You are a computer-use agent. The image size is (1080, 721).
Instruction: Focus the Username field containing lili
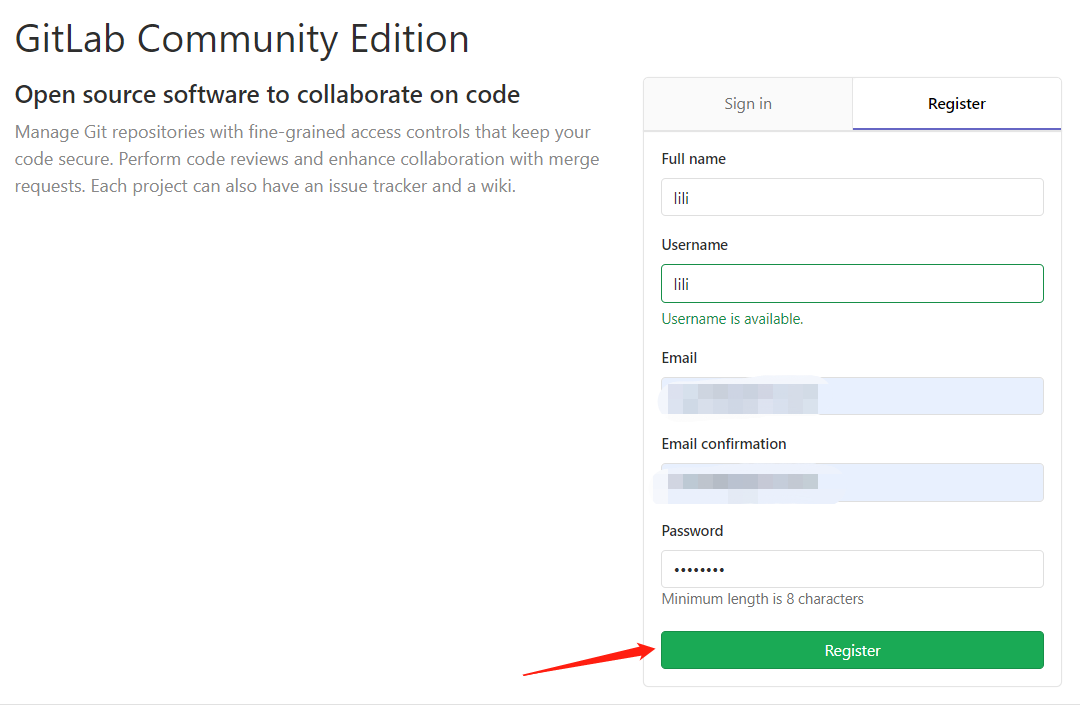pyautogui.click(x=852, y=284)
